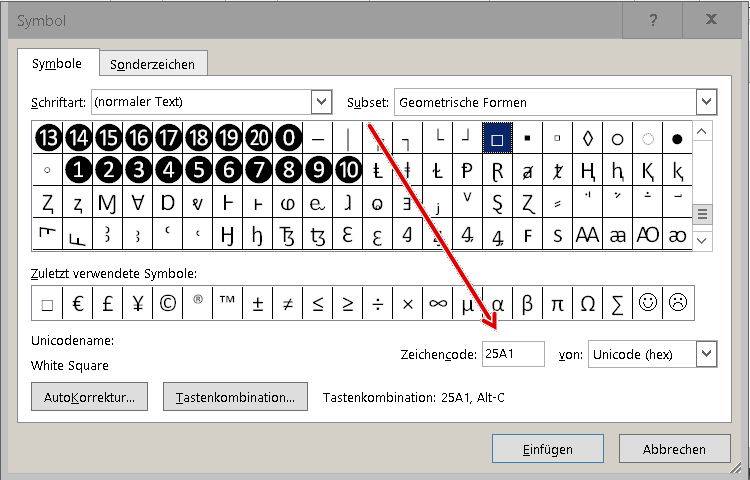Pick the Yen sign in recent symbols

coord(138,303)
